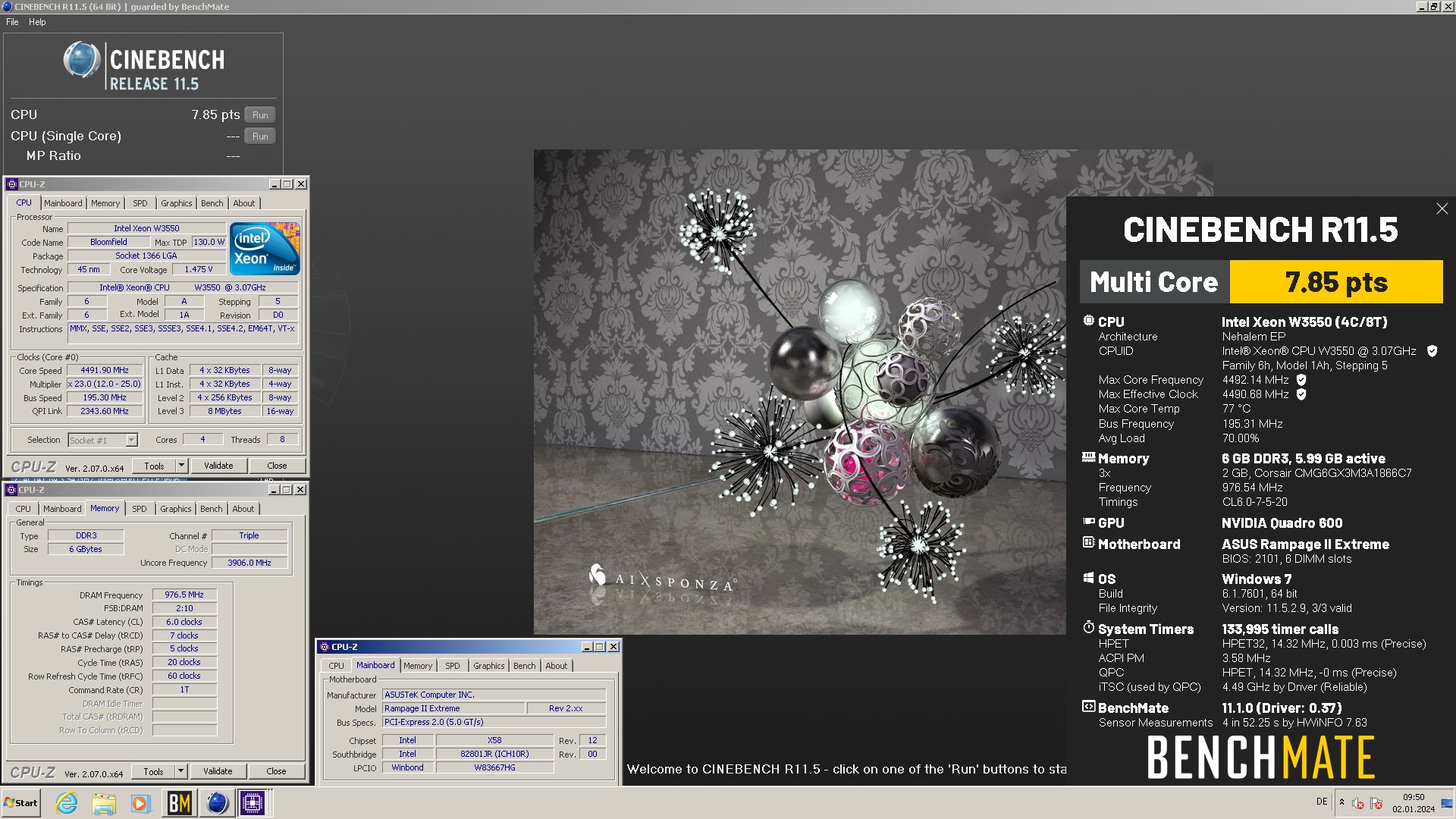Click the Memory module icon in BenchMate panel
The width and height of the screenshot is (1456, 819).
click(x=1089, y=457)
